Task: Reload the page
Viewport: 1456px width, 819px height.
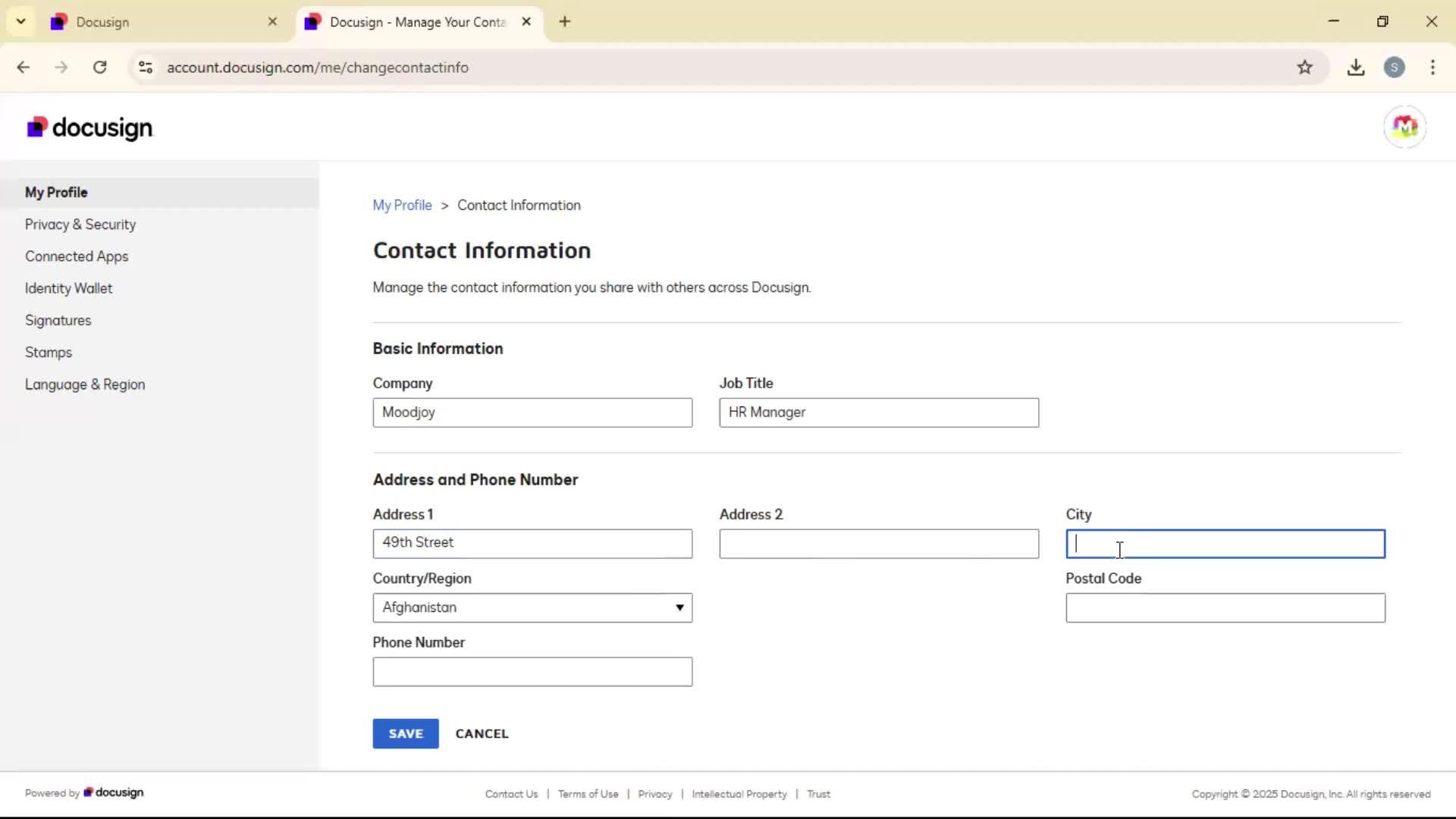Action: 99,67
